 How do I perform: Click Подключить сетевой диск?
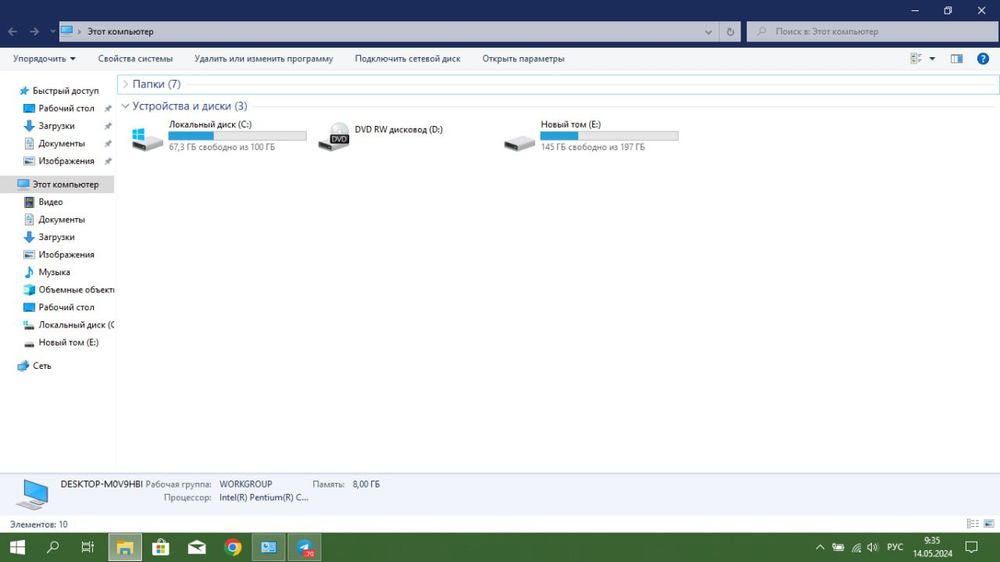(408, 59)
